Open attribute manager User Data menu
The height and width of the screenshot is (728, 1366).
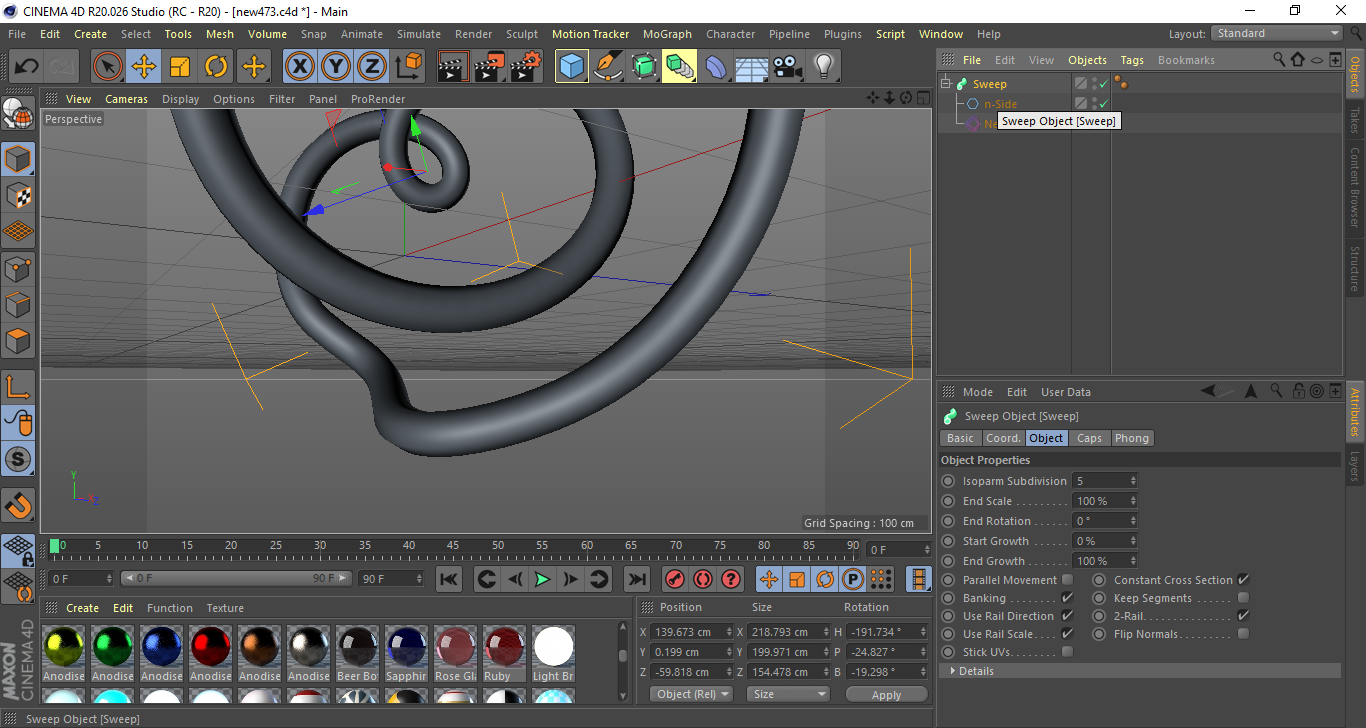pyautogui.click(x=1066, y=392)
